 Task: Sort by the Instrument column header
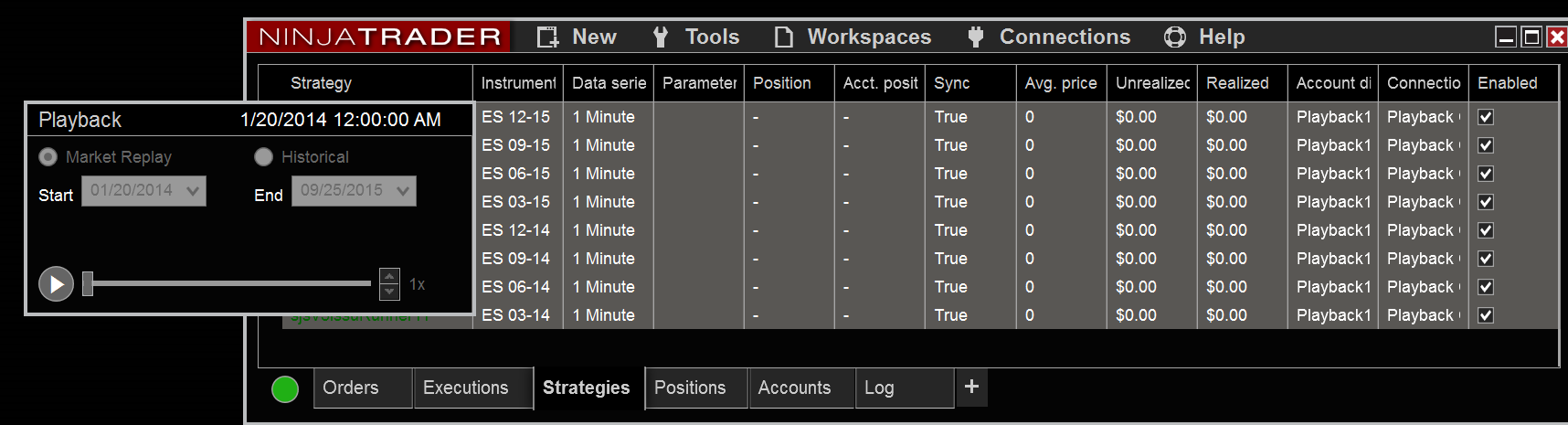[x=518, y=83]
